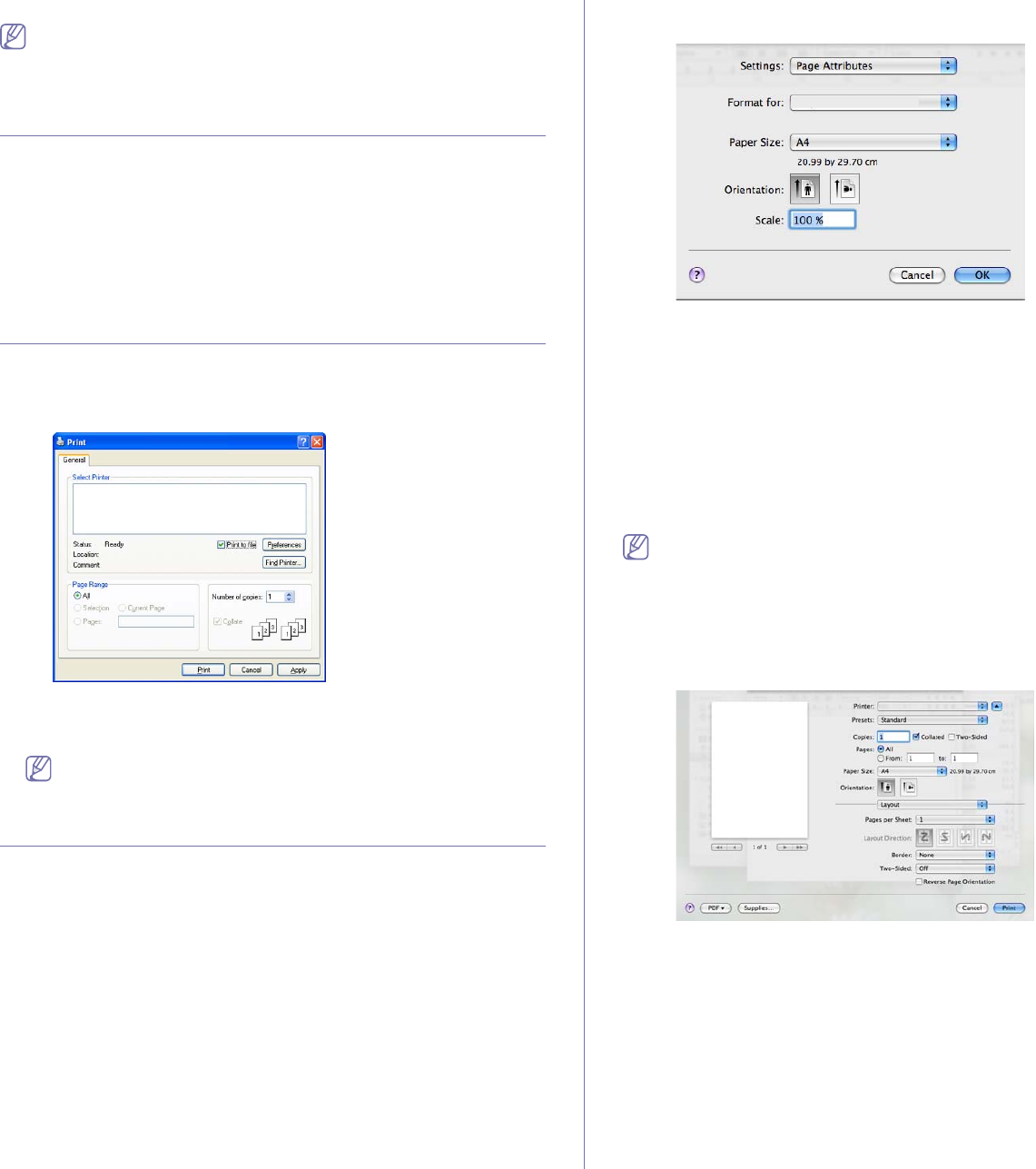The image size is (1036, 1169).
Task: Open the Layout pane dropdown
Action: pyautogui.click(x=932, y=805)
